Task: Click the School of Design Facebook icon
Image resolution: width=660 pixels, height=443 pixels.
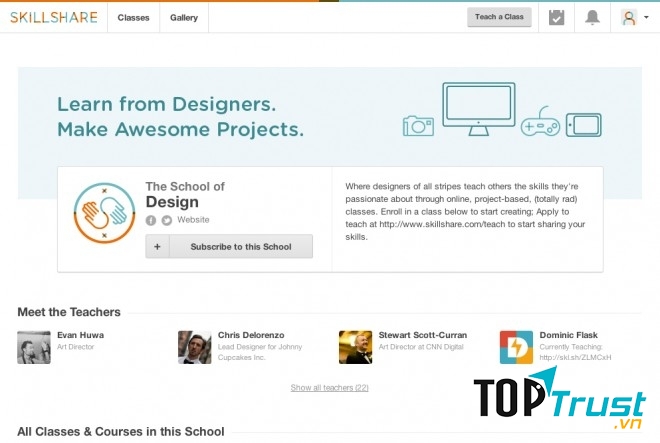Action: 151,219
